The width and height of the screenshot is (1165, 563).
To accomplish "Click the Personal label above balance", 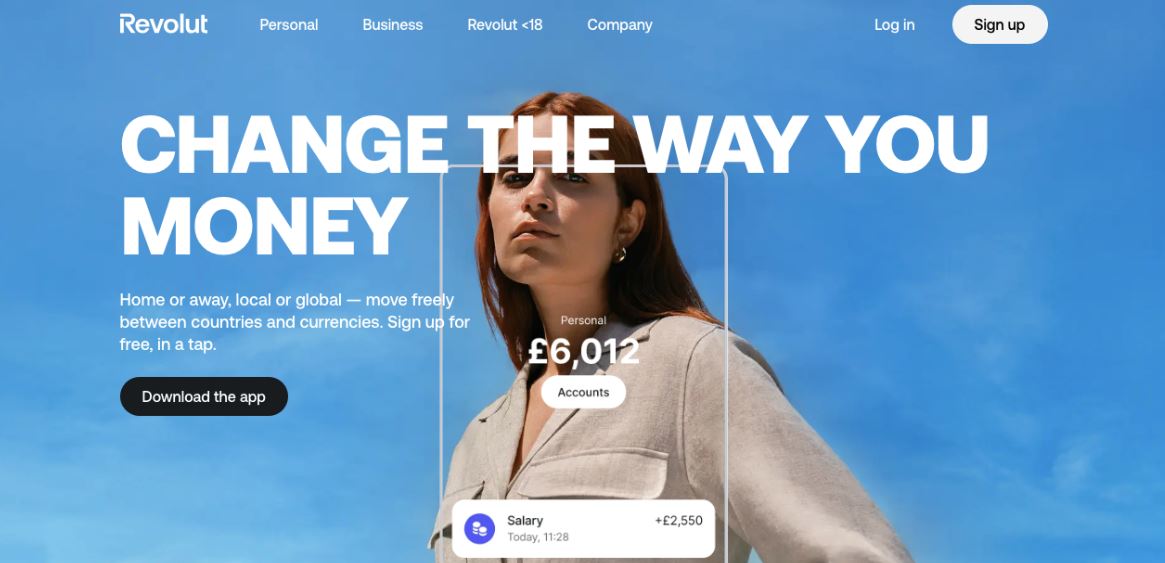I will click(583, 320).
